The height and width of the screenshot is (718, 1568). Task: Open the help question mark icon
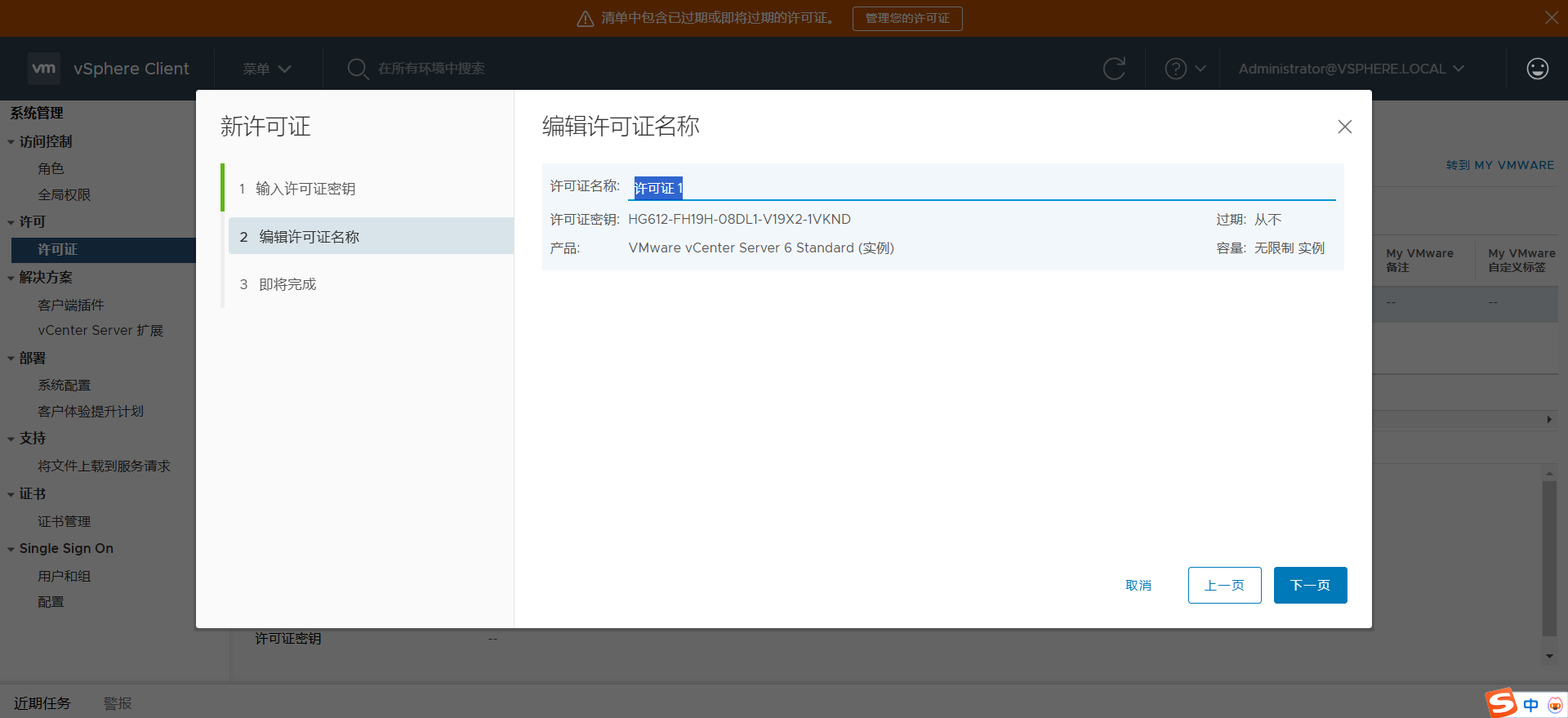pos(1175,69)
